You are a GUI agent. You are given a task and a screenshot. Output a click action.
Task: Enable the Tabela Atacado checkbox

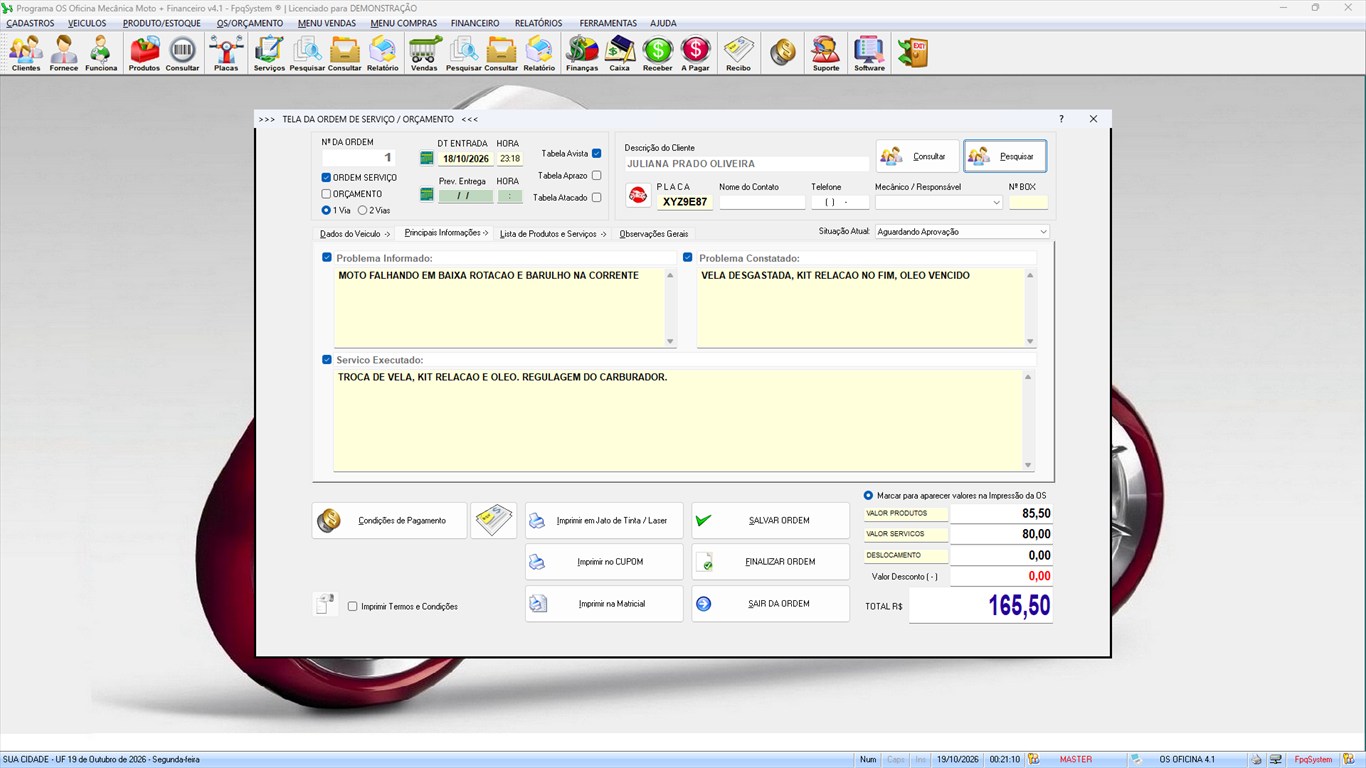pyautogui.click(x=597, y=198)
